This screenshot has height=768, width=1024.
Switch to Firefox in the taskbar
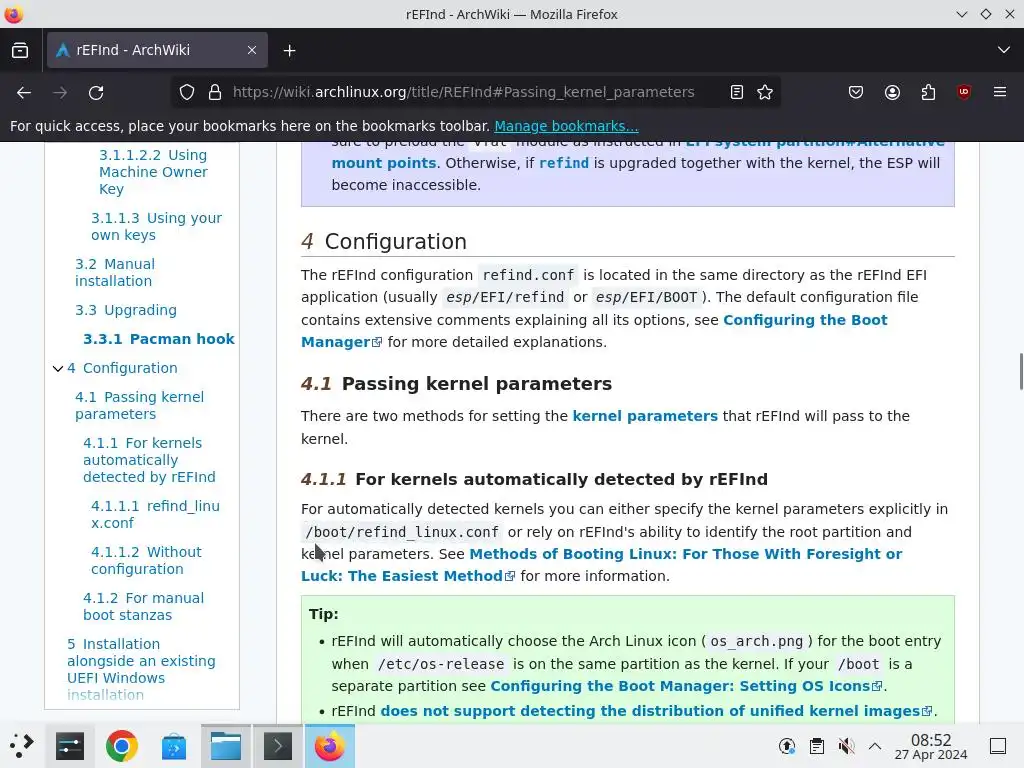pos(330,746)
